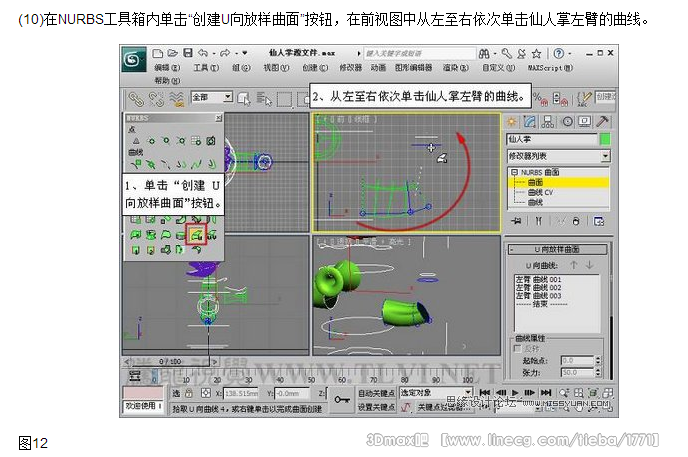Open the Quick Access toolbar customize arrow

[x=245, y=53]
